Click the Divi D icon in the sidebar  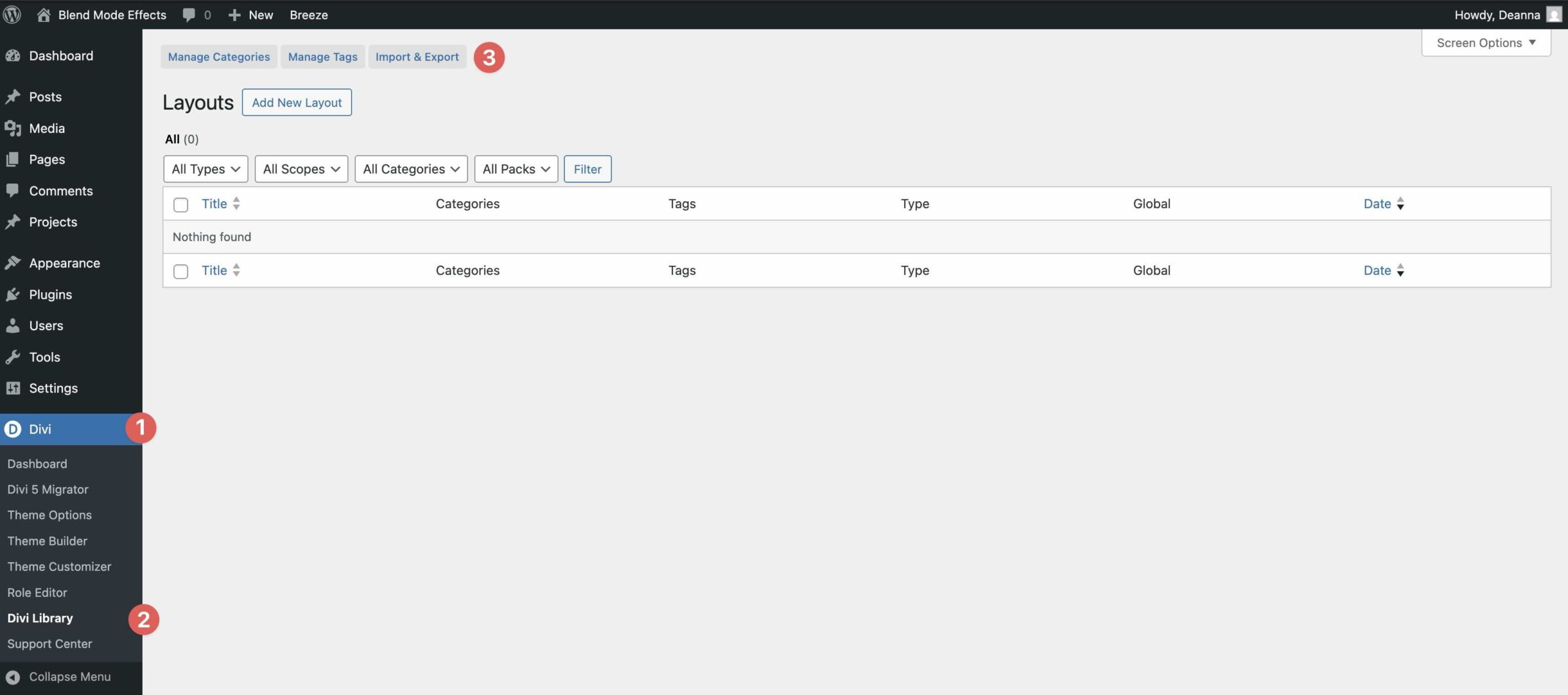tap(13, 429)
